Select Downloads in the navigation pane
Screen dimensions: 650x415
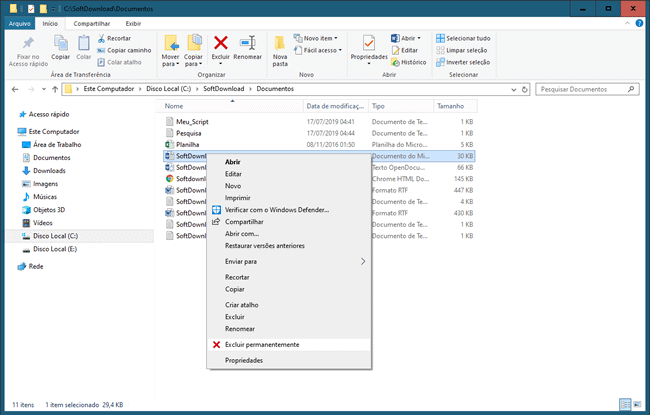(x=49, y=170)
